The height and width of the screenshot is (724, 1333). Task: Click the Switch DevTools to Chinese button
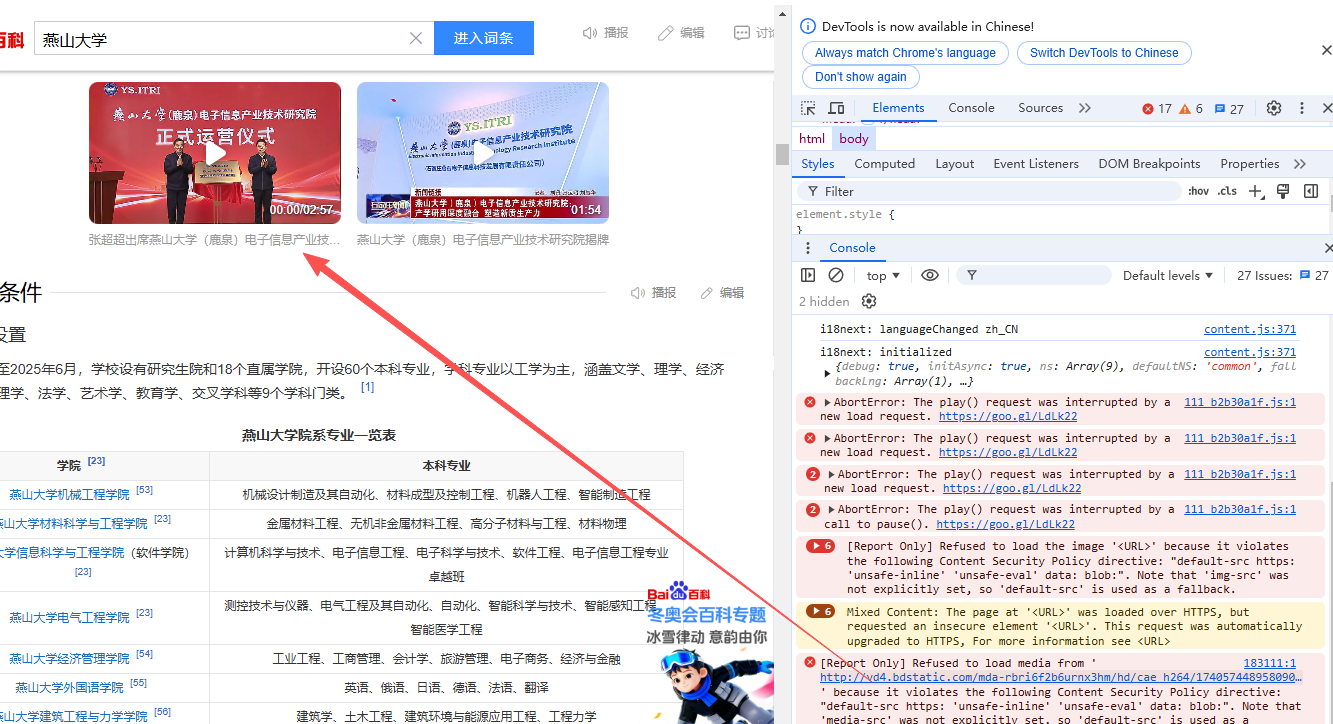(1104, 53)
